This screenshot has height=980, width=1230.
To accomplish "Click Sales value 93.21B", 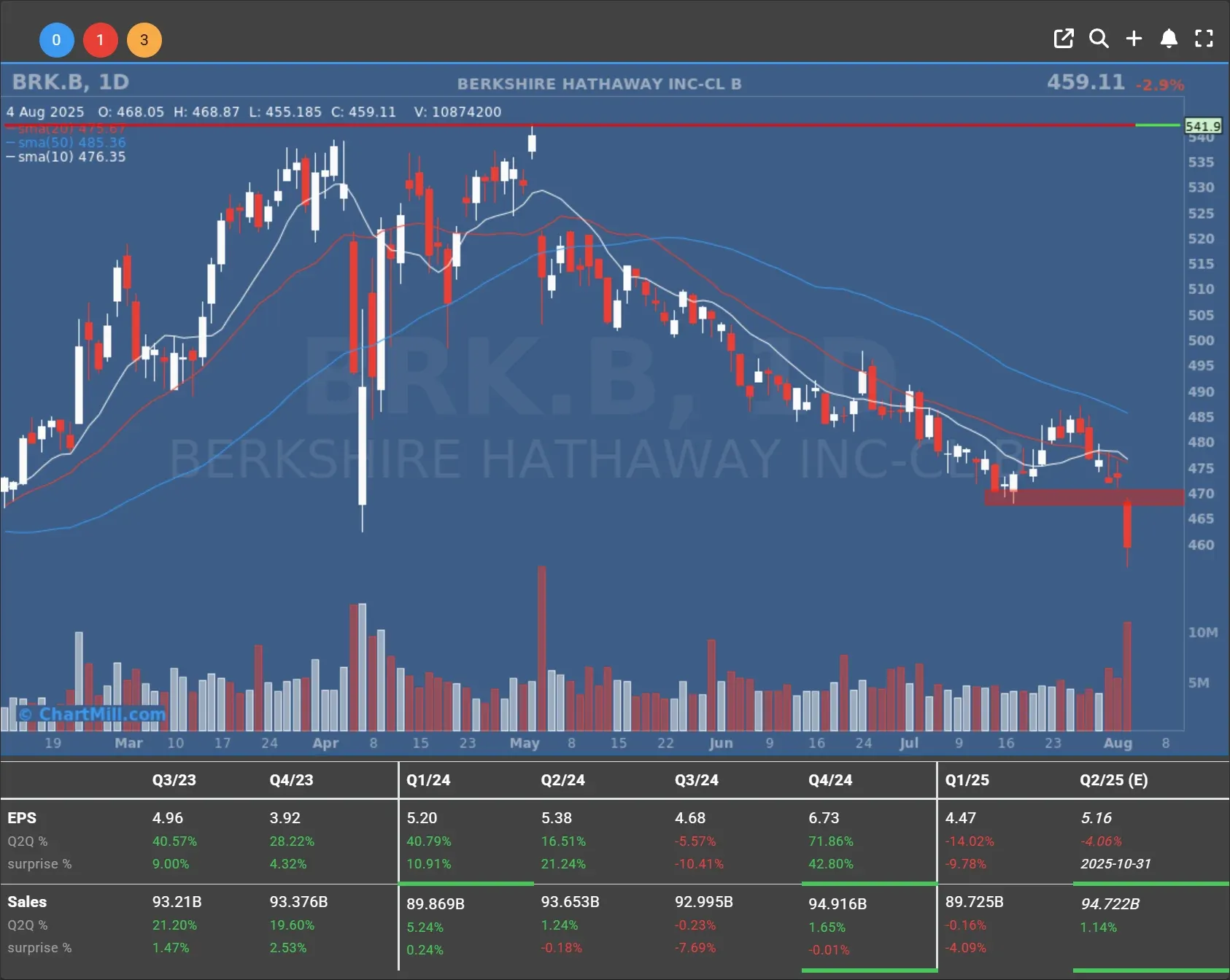I will (x=177, y=902).
